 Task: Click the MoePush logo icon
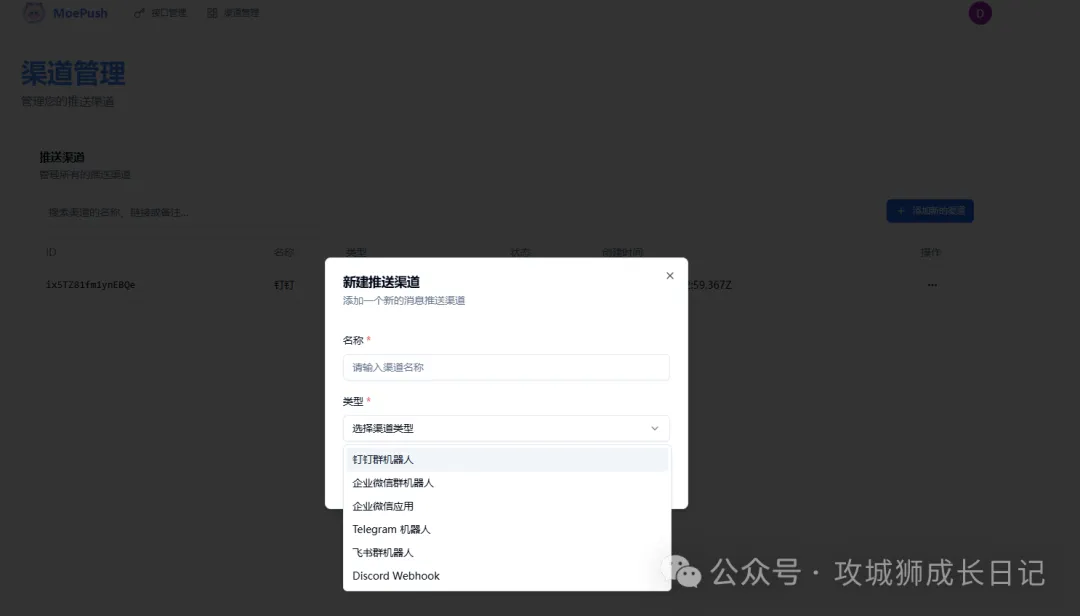(34, 13)
